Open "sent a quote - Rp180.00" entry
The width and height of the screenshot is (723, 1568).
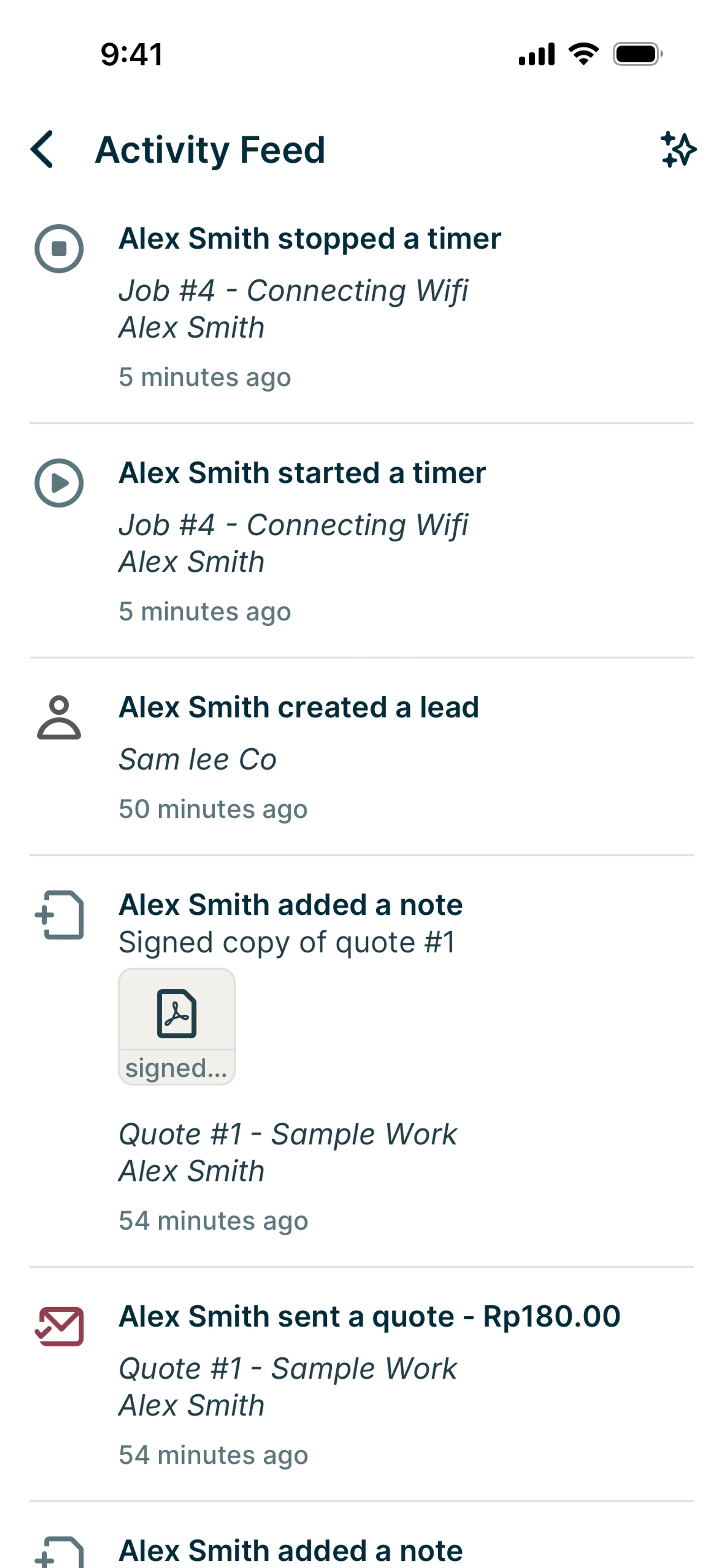click(x=369, y=1317)
